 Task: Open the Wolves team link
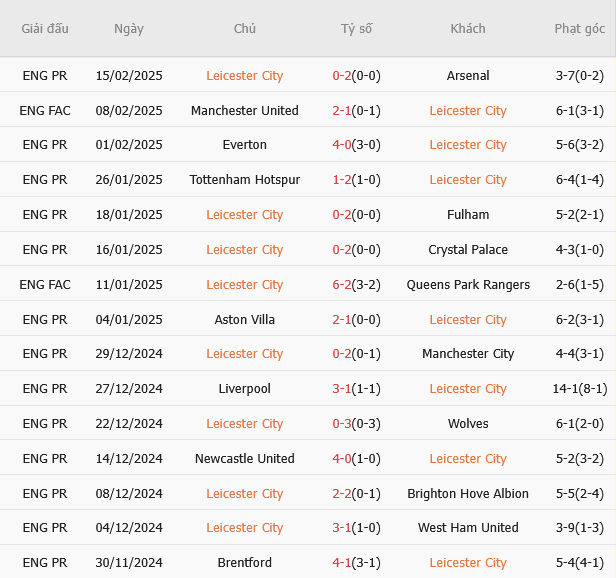468,424
